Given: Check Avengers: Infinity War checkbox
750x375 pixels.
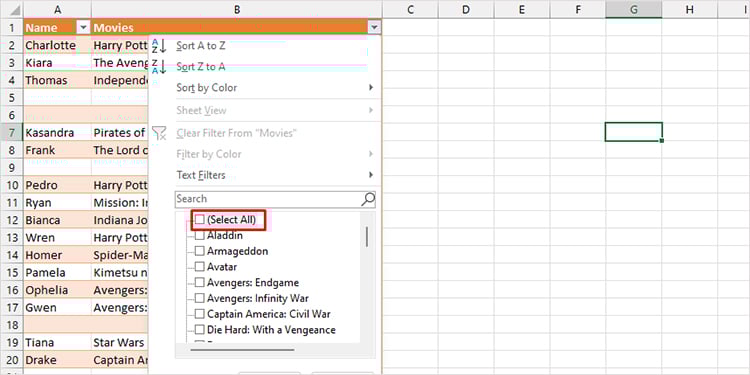Looking at the screenshot, I should coord(200,298).
